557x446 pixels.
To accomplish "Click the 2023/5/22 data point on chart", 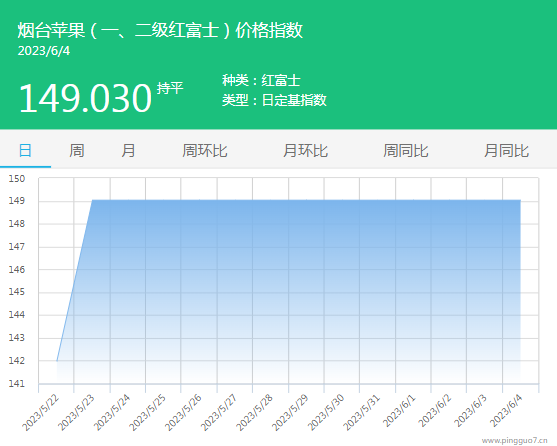I will (x=57, y=361).
